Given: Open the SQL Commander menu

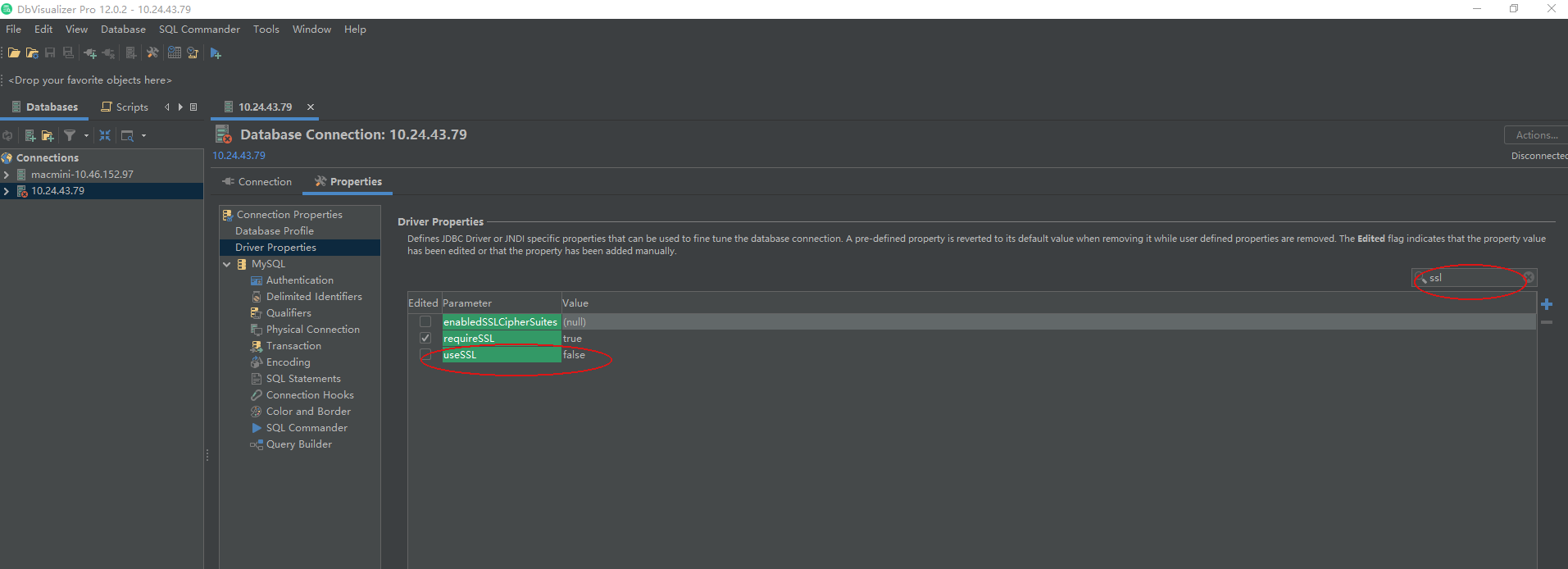Looking at the screenshot, I should 199,29.
